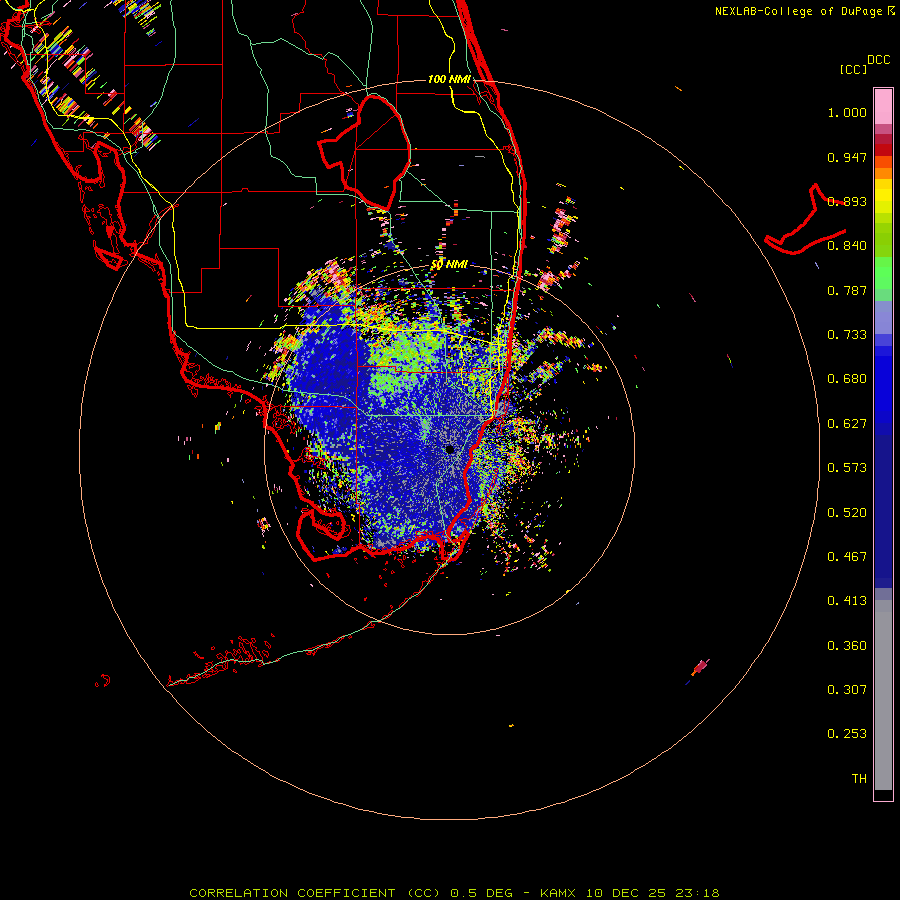Click the 0.947 scale value

click(847, 157)
